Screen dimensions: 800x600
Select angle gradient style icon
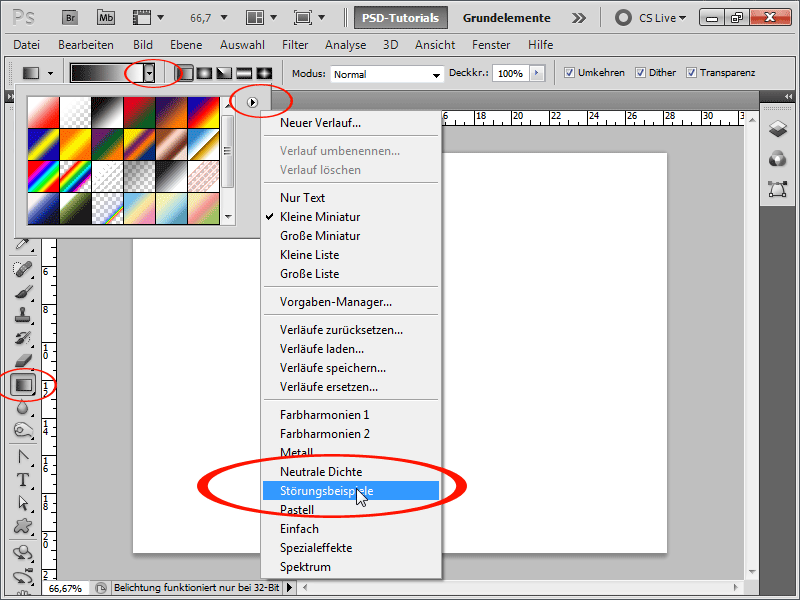[224, 73]
